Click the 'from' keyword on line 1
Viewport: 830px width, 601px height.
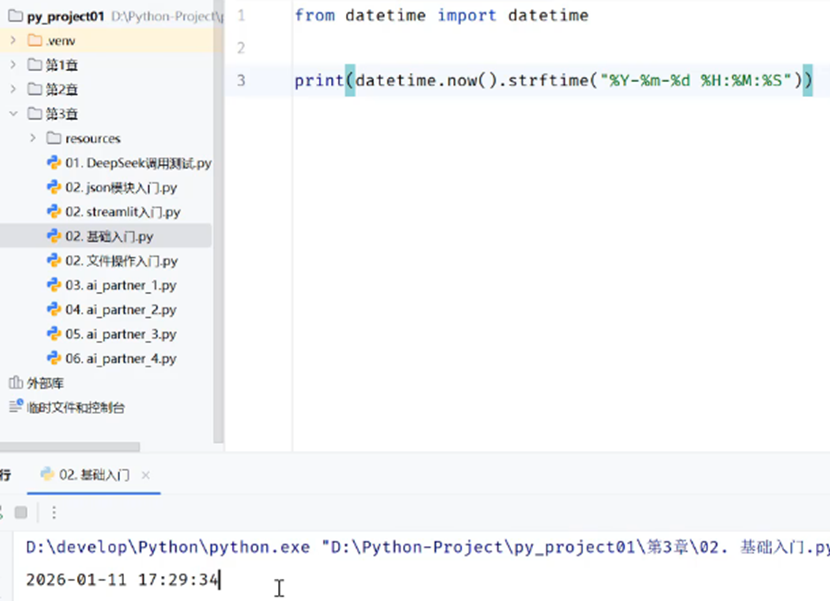click(314, 15)
